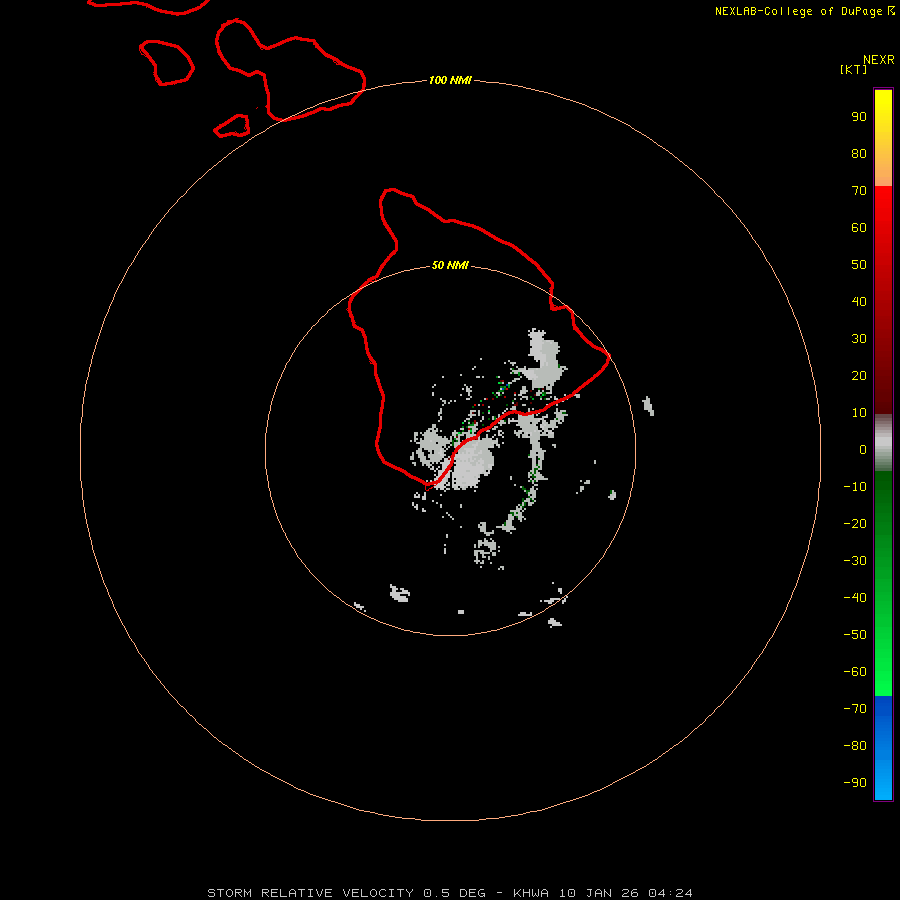
Task: Click the 0 value on the velocity scale
Action: pos(863,450)
